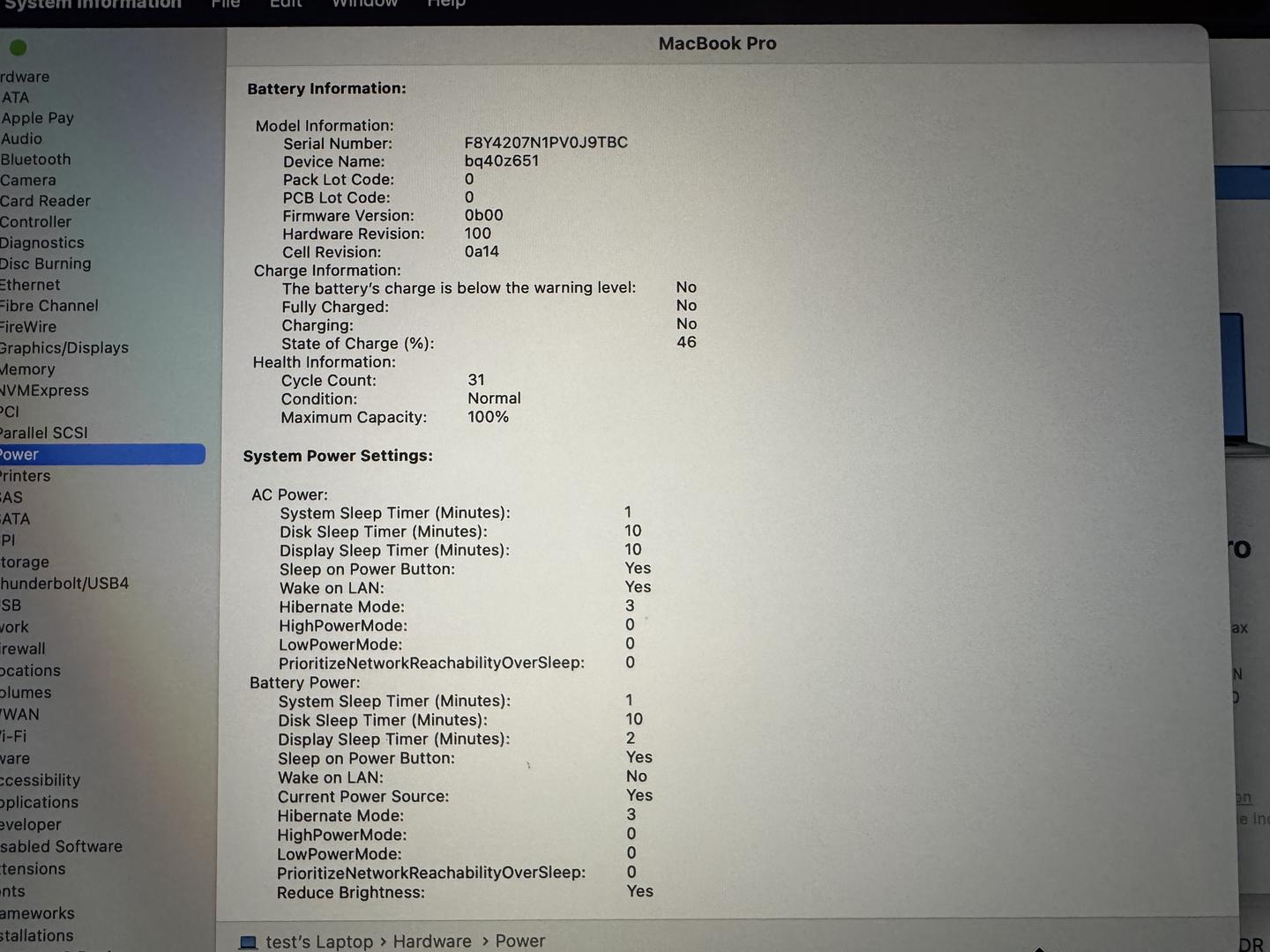The height and width of the screenshot is (952, 1270).
Task: Open the NVMExpress section
Action: (x=44, y=390)
